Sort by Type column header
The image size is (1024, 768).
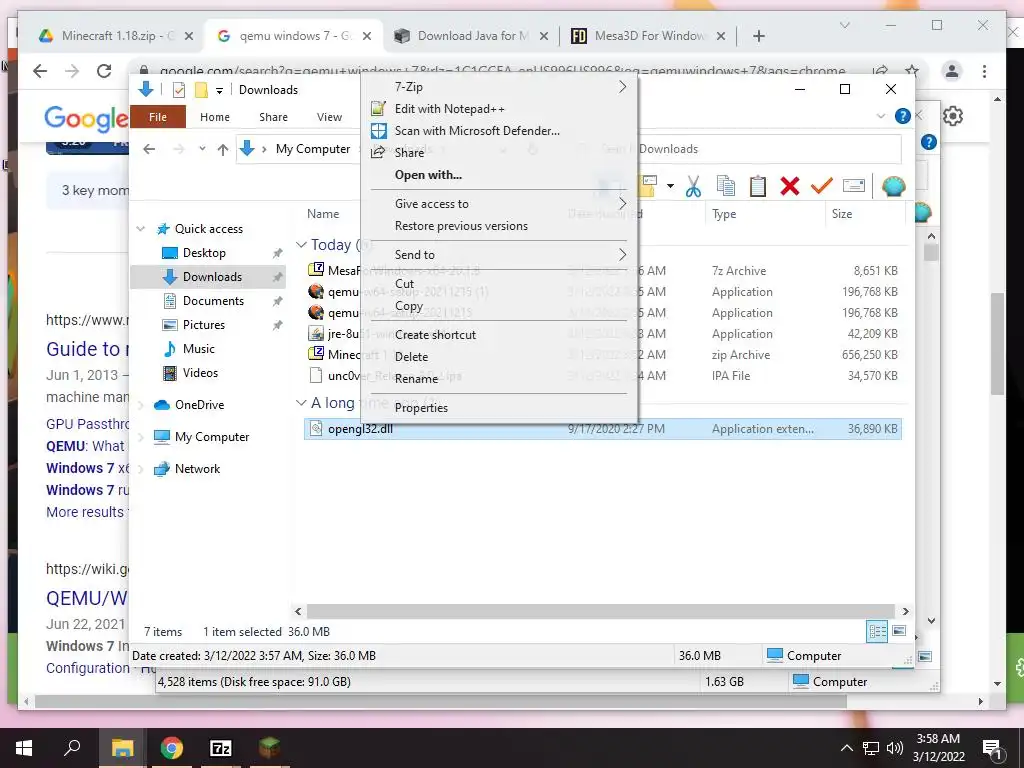[x=765, y=214]
